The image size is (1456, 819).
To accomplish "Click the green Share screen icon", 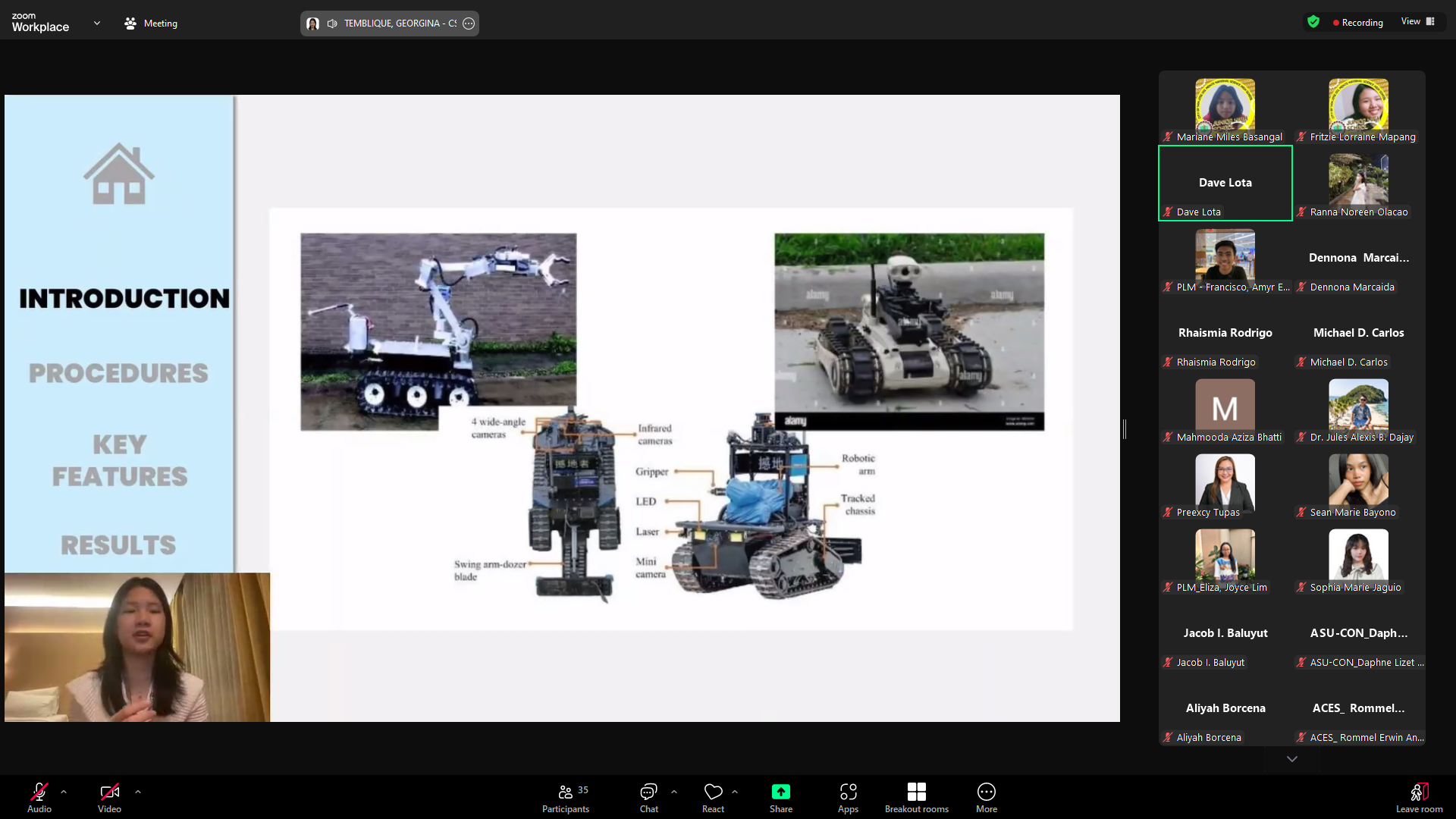I will (780, 792).
